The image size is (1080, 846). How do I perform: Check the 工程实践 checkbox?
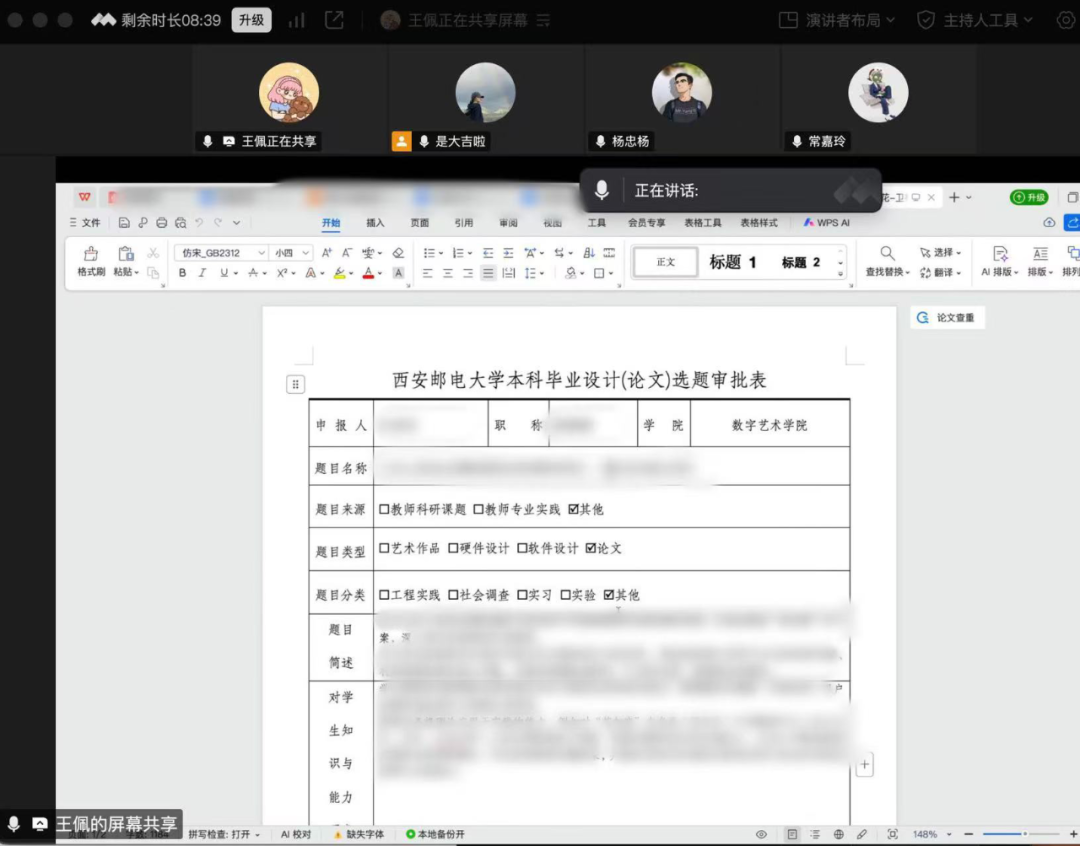point(384,595)
